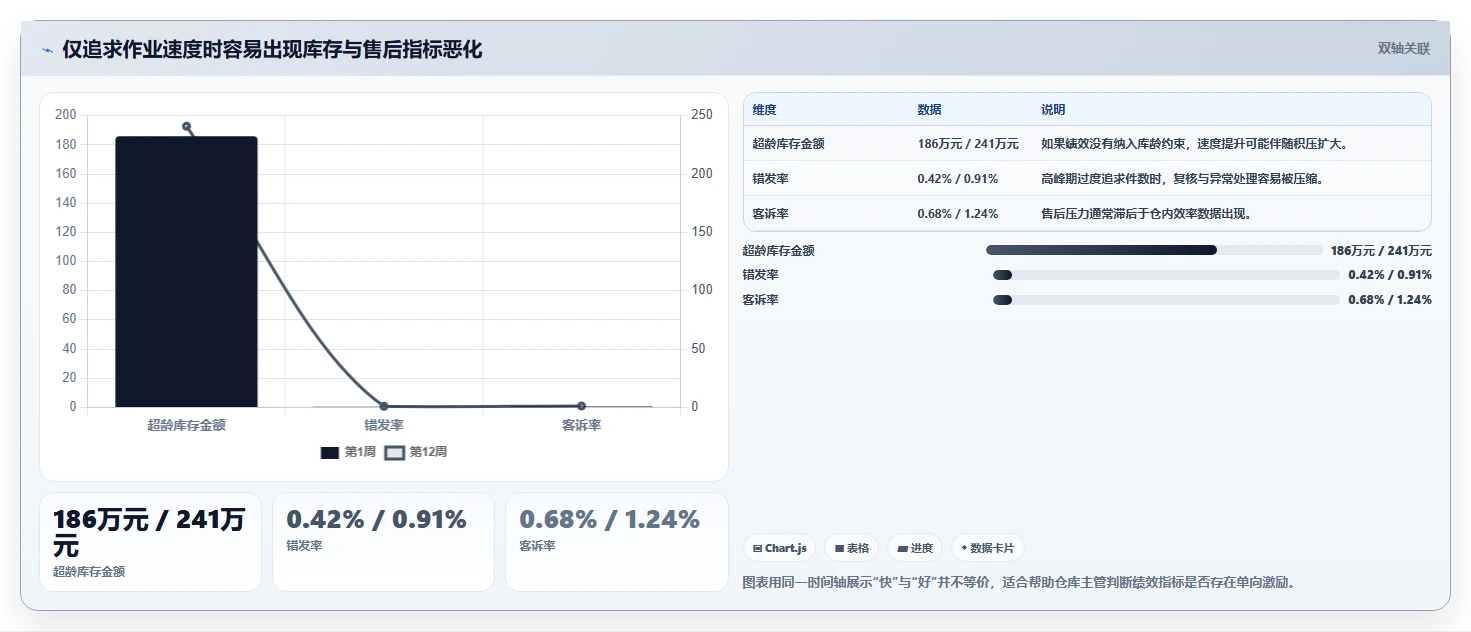Open the 0.68% / 1.24% 客诉率 stat card
The image size is (1471, 632).
(617, 542)
